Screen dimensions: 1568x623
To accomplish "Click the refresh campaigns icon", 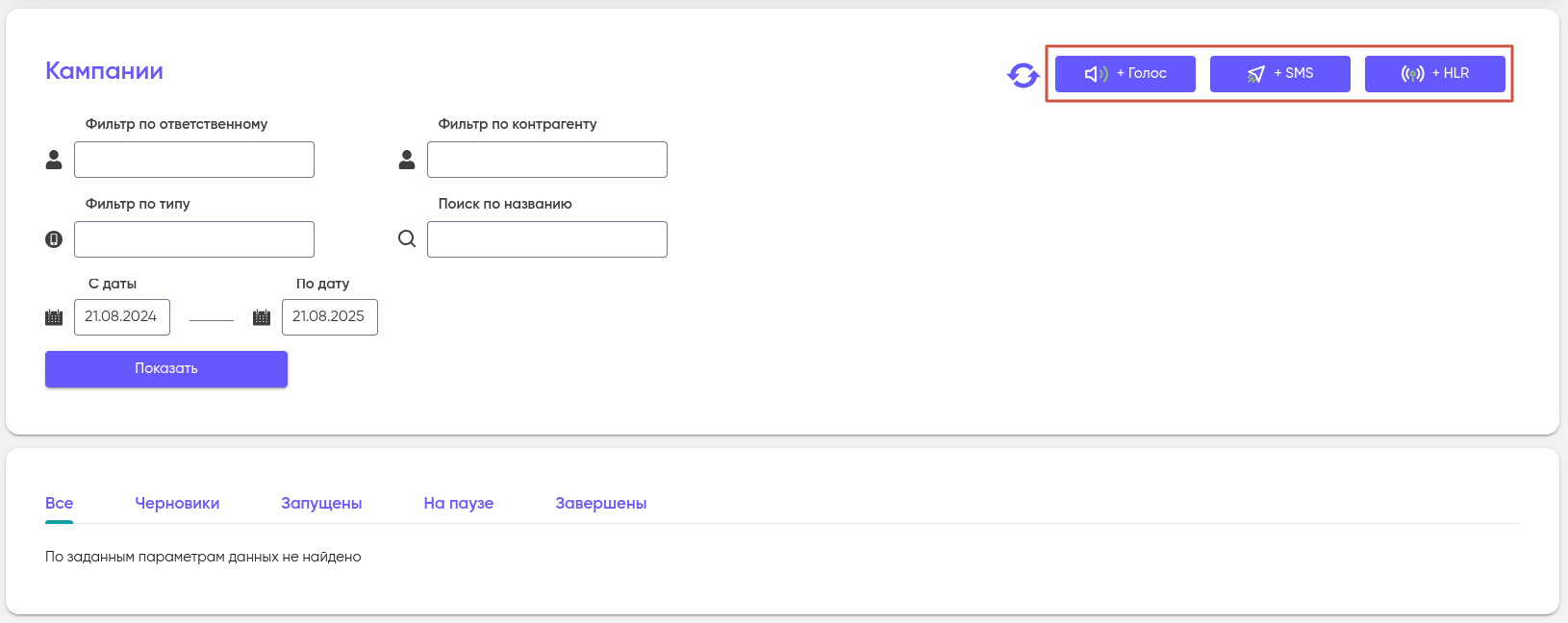I will tap(1023, 75).
